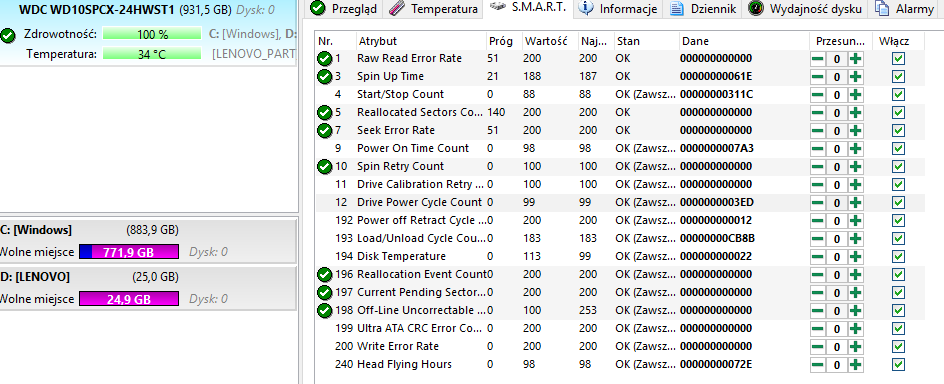Click offset value field for Disk Temperature
The image size is (944, 384).
click(x=837, y=257)
